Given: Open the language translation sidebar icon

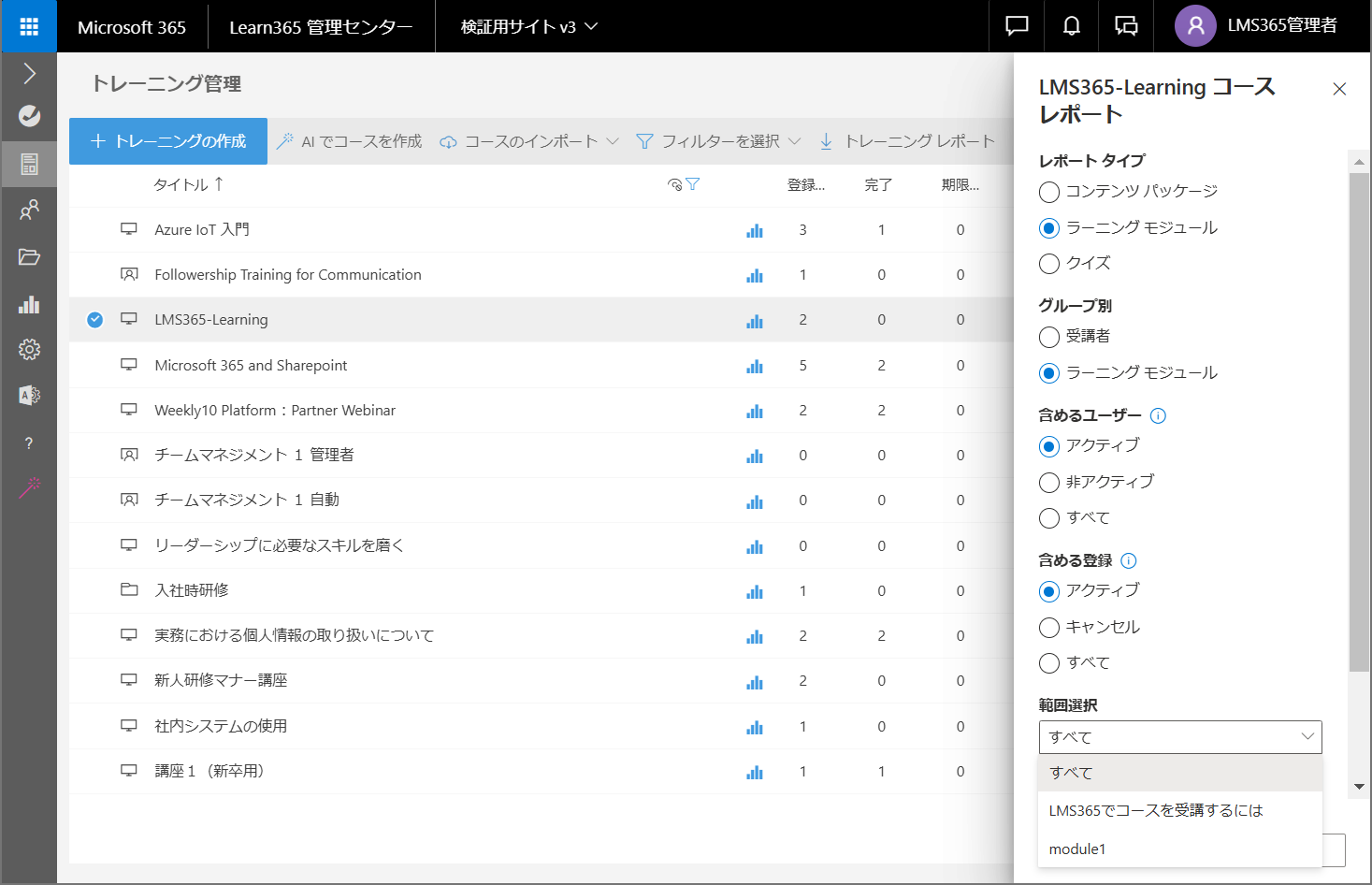Looking at the screenshot, I should (29, 396).
